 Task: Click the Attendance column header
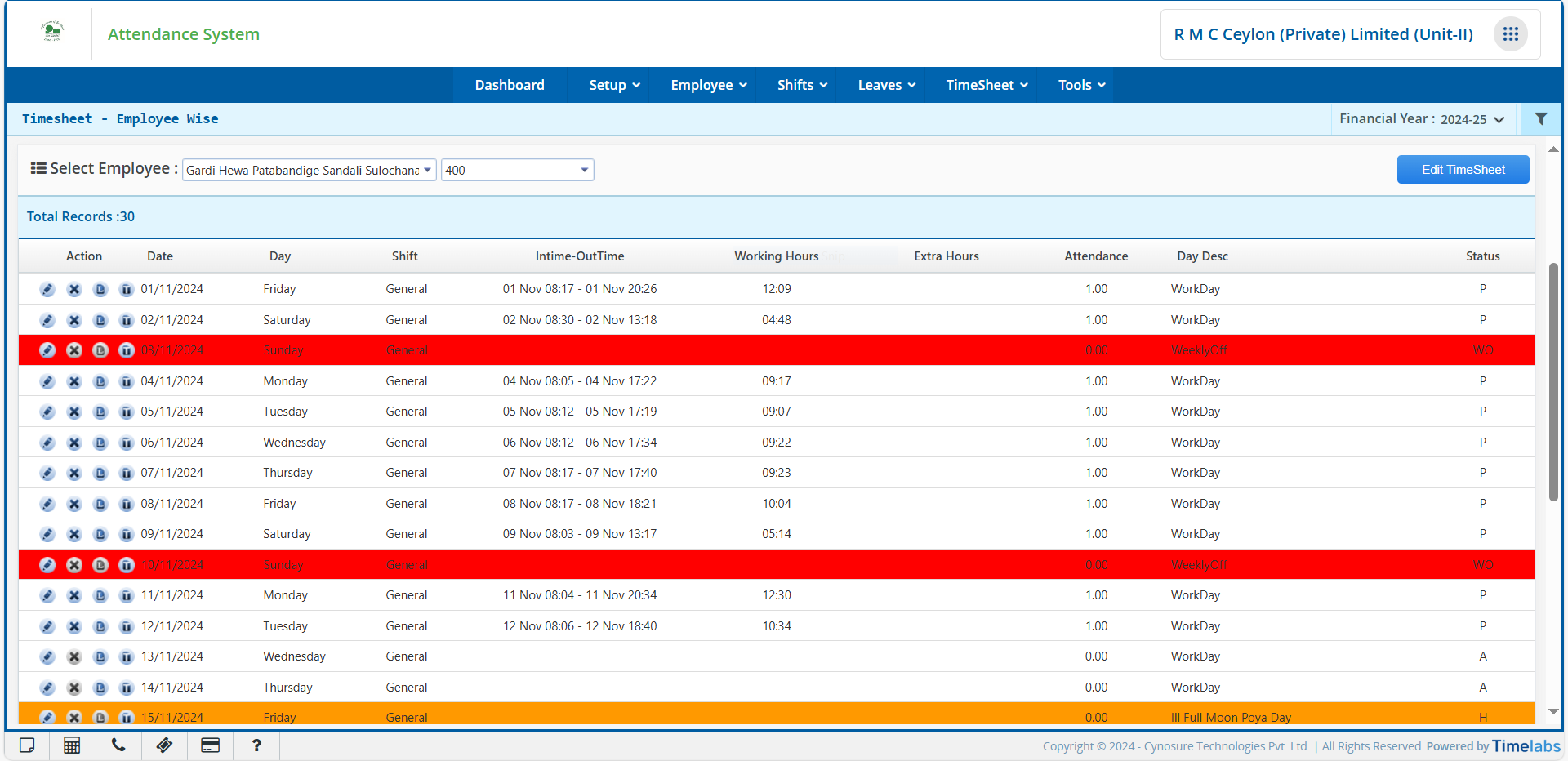[x=1096, y=256]
